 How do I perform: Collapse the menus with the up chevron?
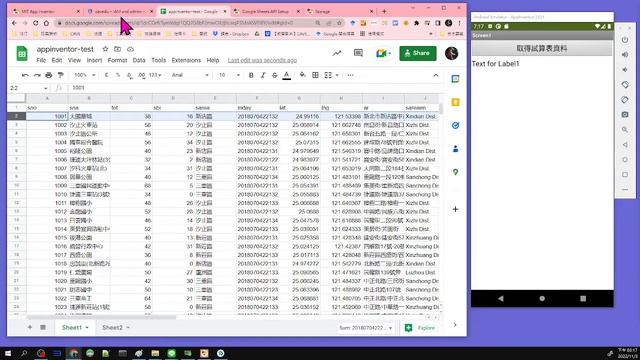click(x=436, y=76)
